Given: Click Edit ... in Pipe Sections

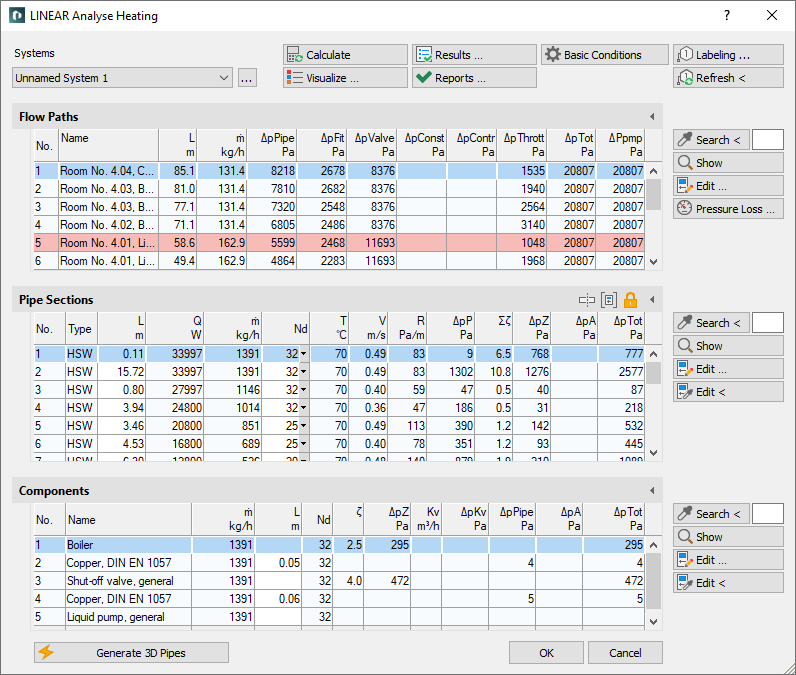Looking at the screenshot, I should coord(728,369).
